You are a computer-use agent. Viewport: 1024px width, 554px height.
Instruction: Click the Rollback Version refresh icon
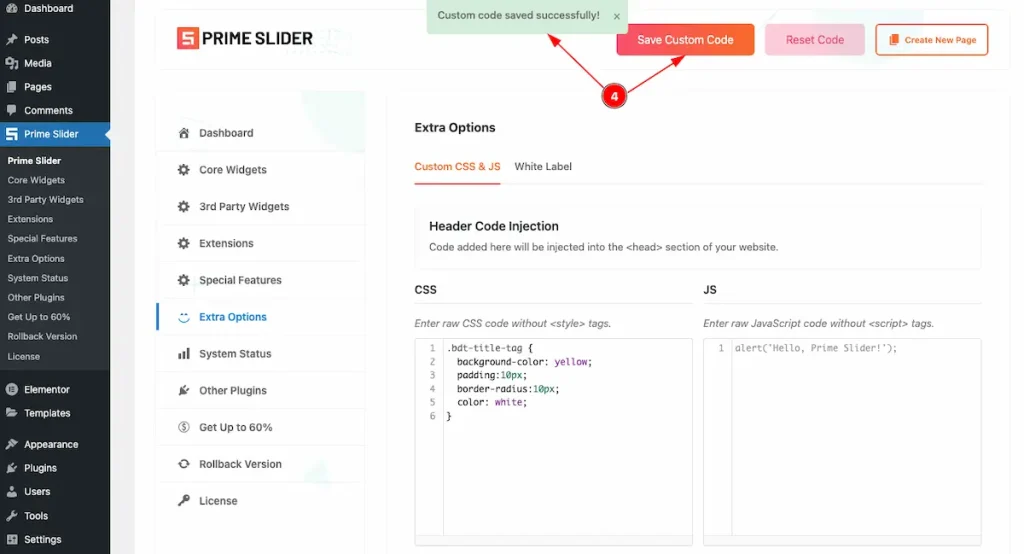point(184,464)
